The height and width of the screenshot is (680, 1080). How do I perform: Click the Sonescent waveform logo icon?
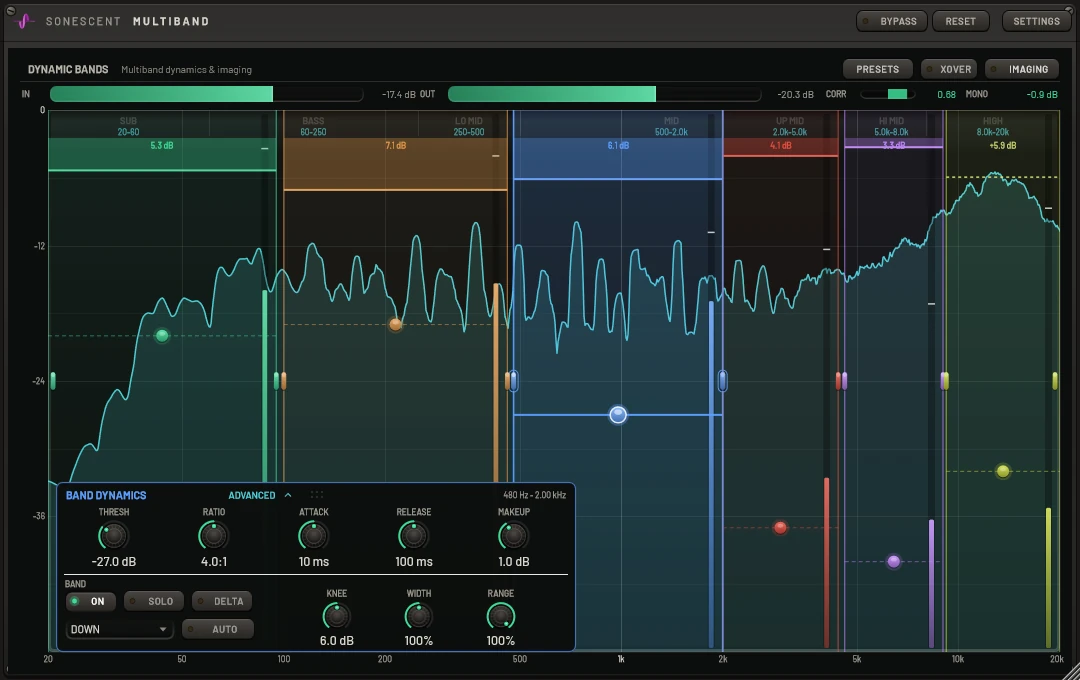click(x=25, y=21)
